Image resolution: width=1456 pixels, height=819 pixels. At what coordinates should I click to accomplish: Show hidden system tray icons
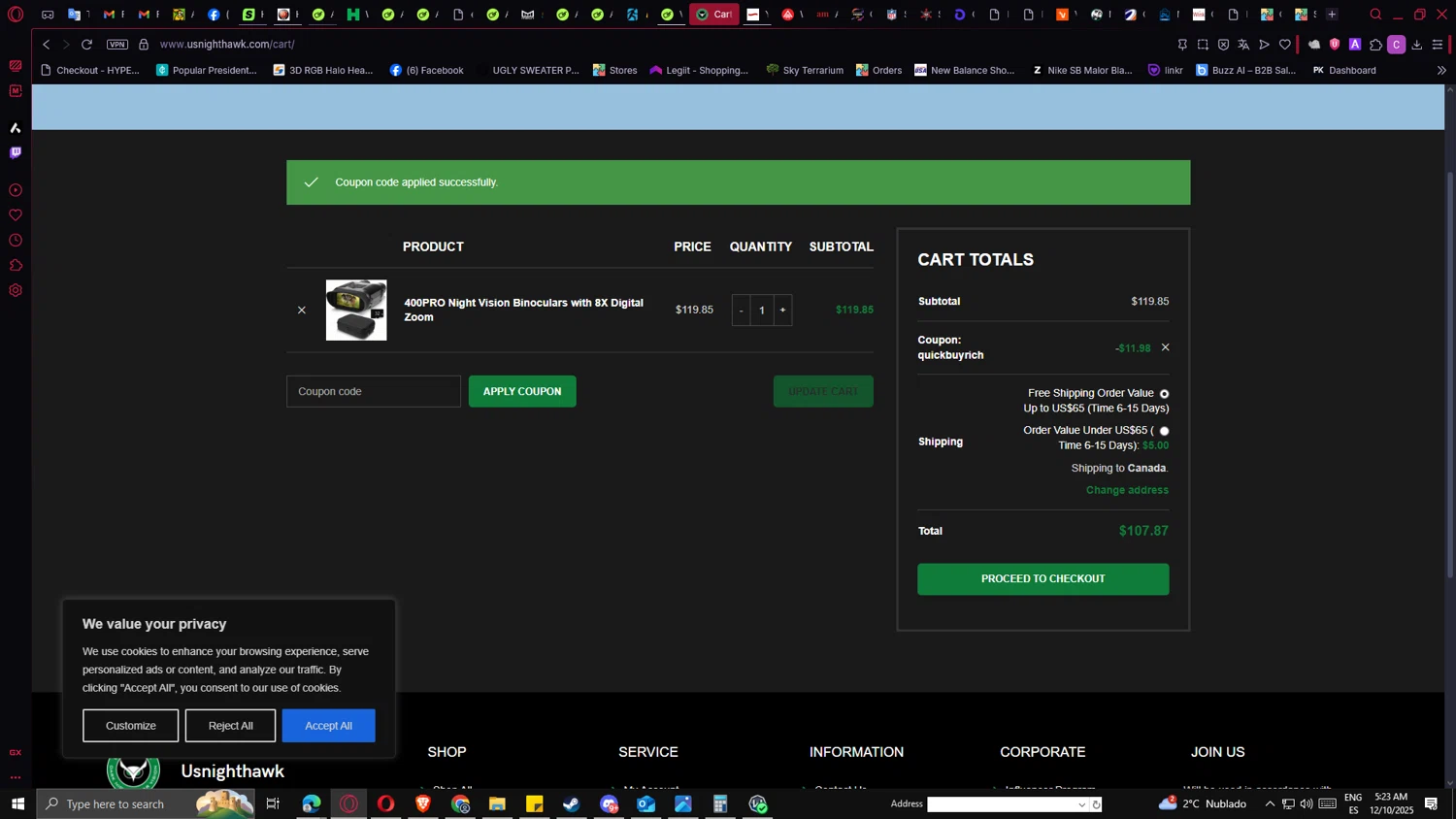tap(1270, 804)
